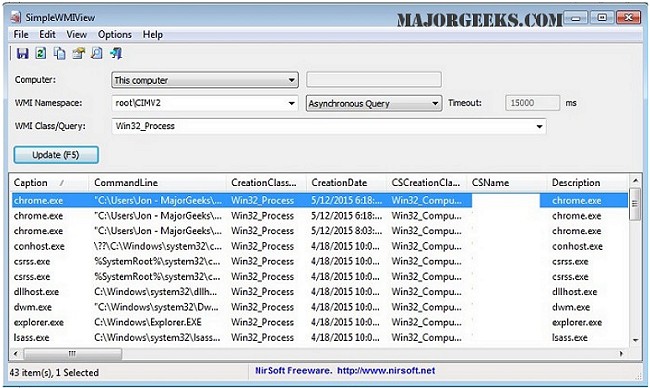Click the Copy selected items icon
The width and height of the screenshot is (650, 388).
(x=59, y=53)
